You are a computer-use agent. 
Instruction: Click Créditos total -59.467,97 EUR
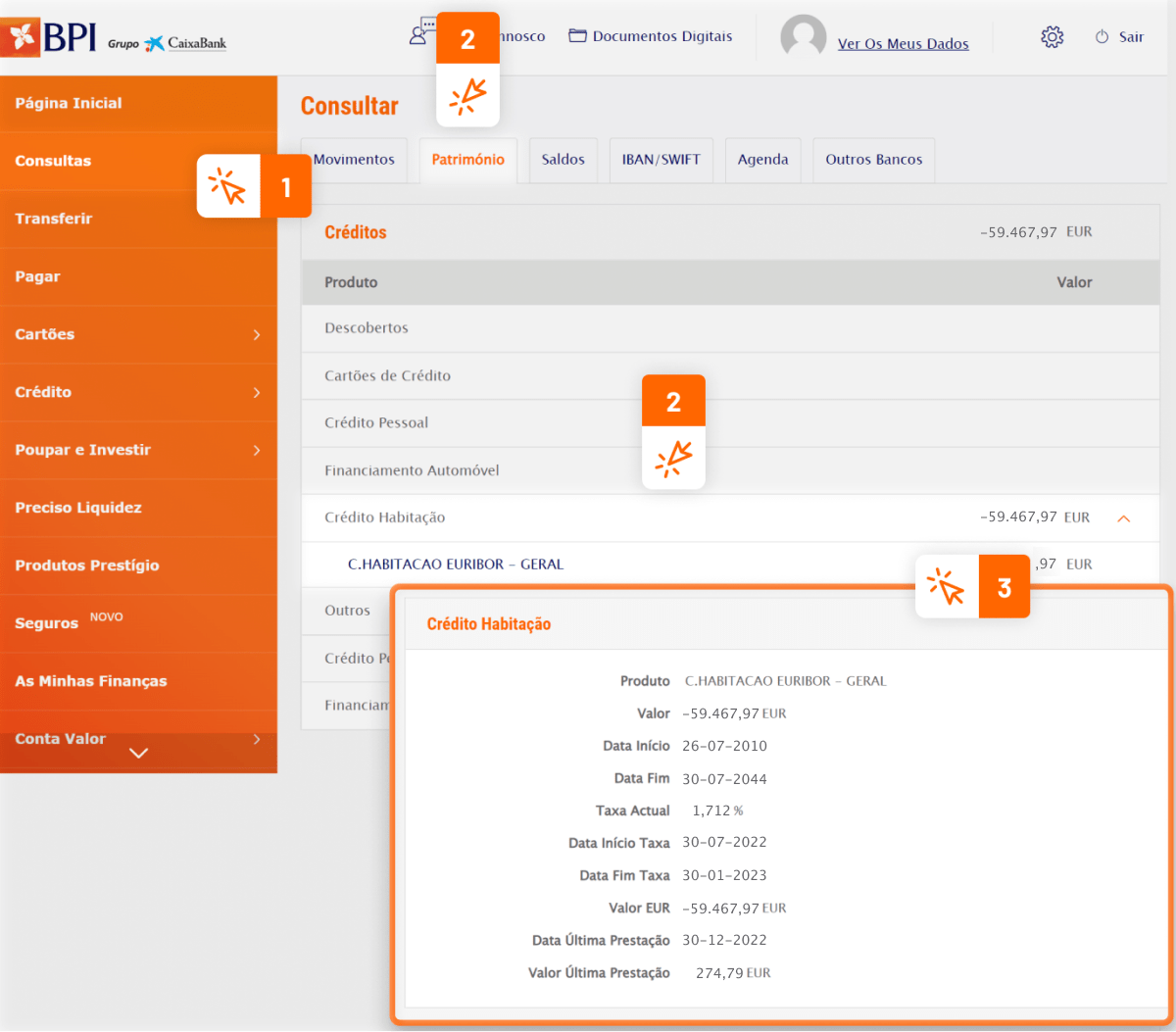click(1036, 232)
